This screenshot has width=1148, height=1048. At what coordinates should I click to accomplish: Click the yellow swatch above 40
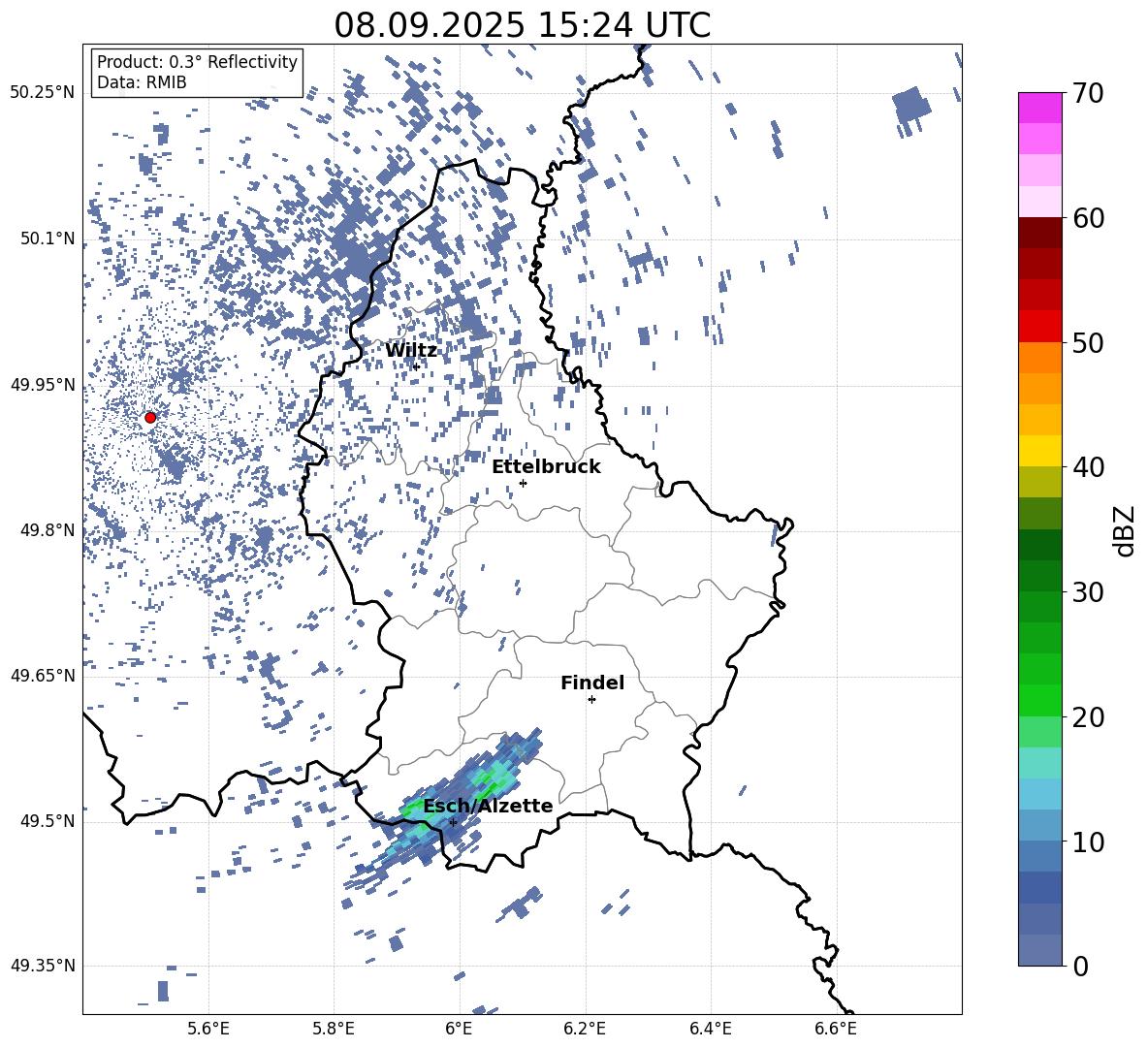coord(1039,452)
